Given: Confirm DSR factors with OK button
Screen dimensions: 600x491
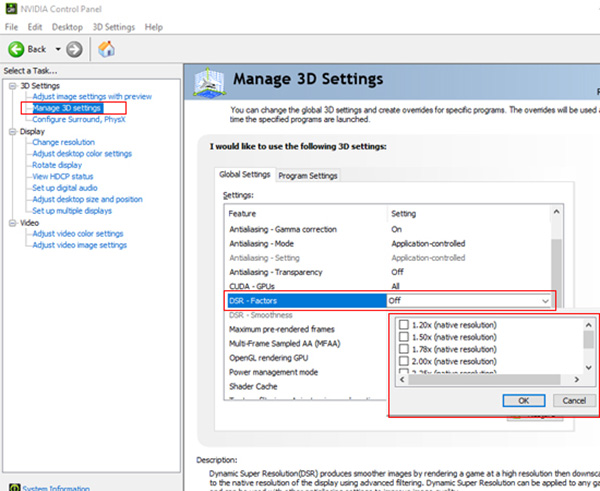Looking at the screenshot, I should [524, 400].
